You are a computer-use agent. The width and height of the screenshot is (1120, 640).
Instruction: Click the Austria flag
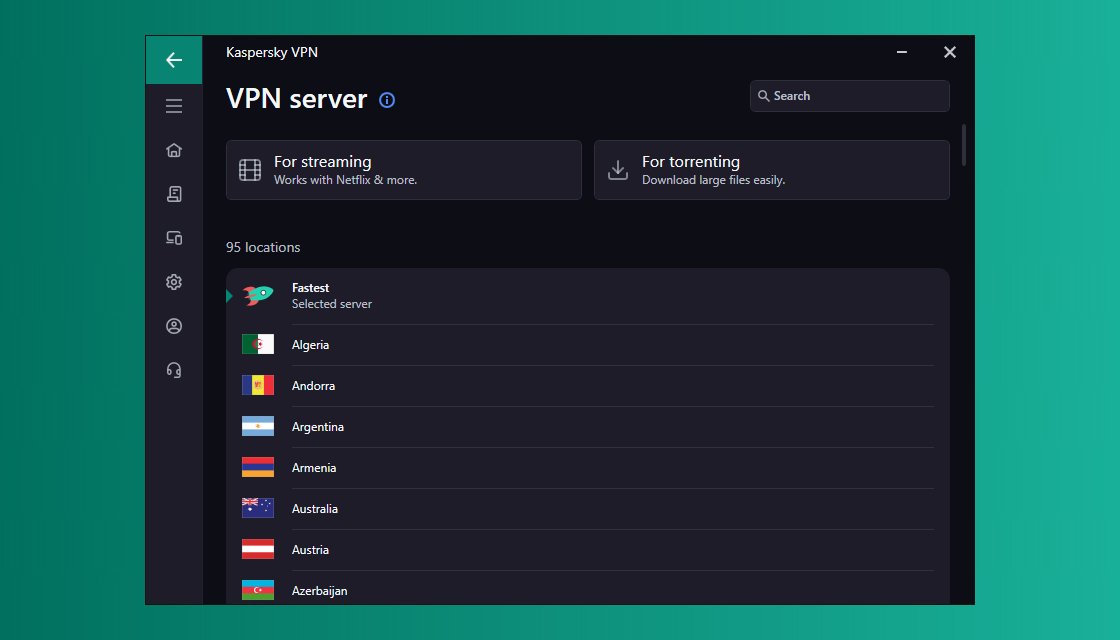(x=258, y=549)
